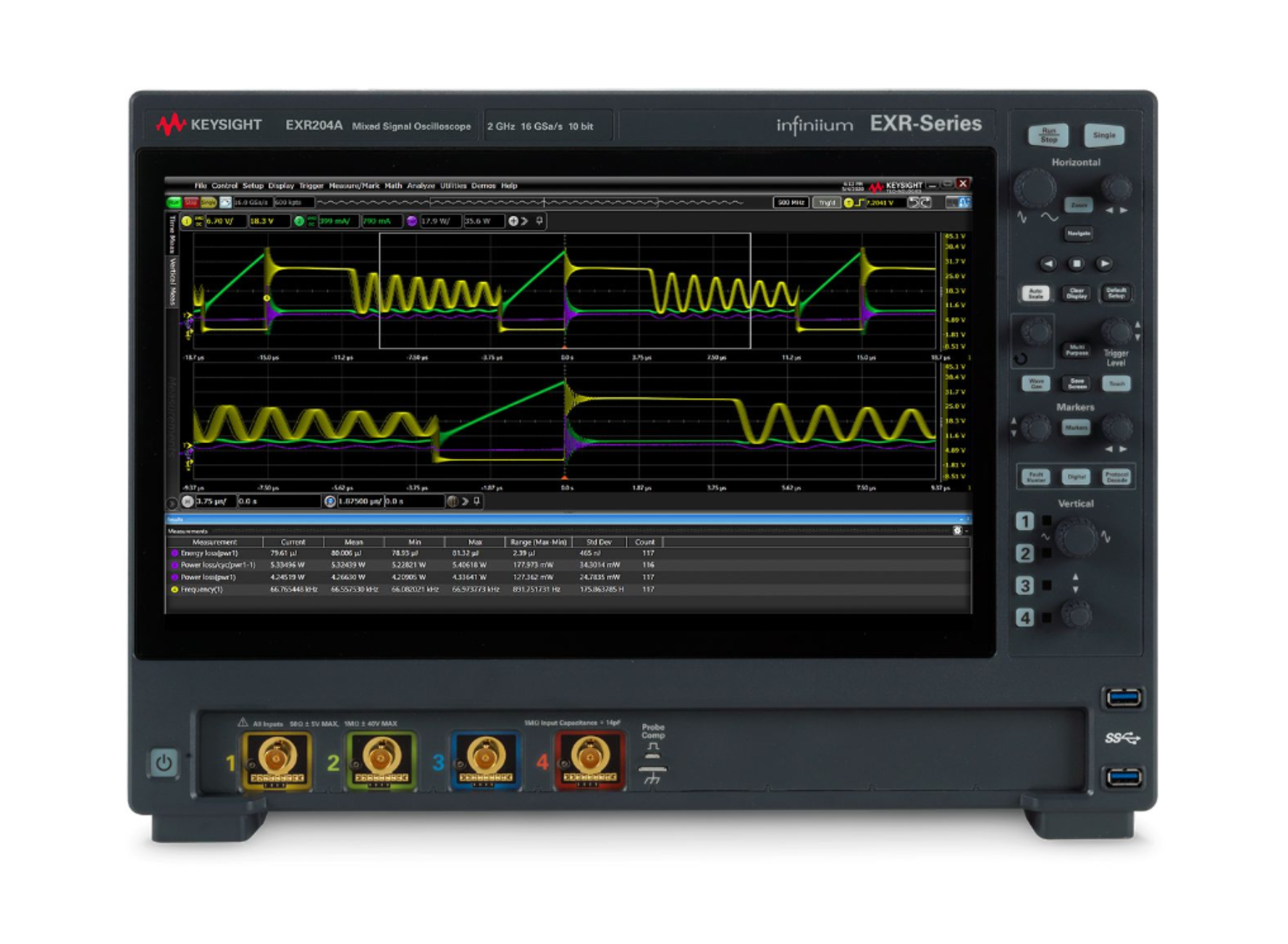Edit the channel 1 offset 18.3 V field
Viewport: 1288px width, 944px height.
[x=269, y=222]
